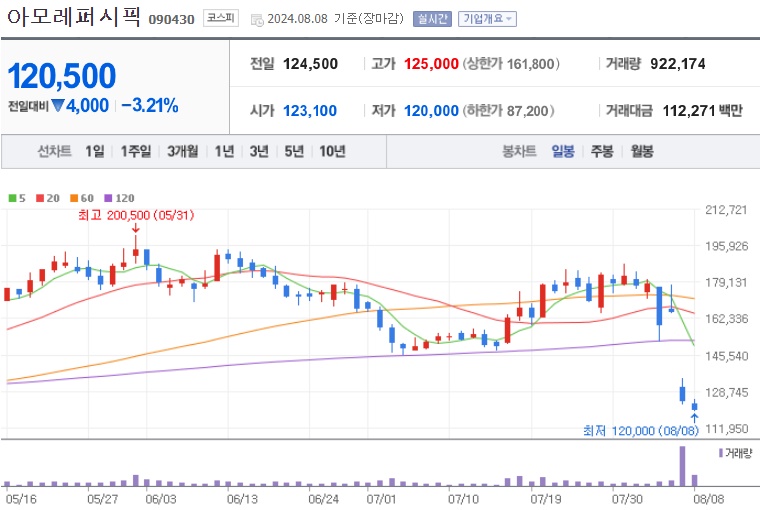Click the tallest volume bar near 08/08

click(x=682, y=466)
